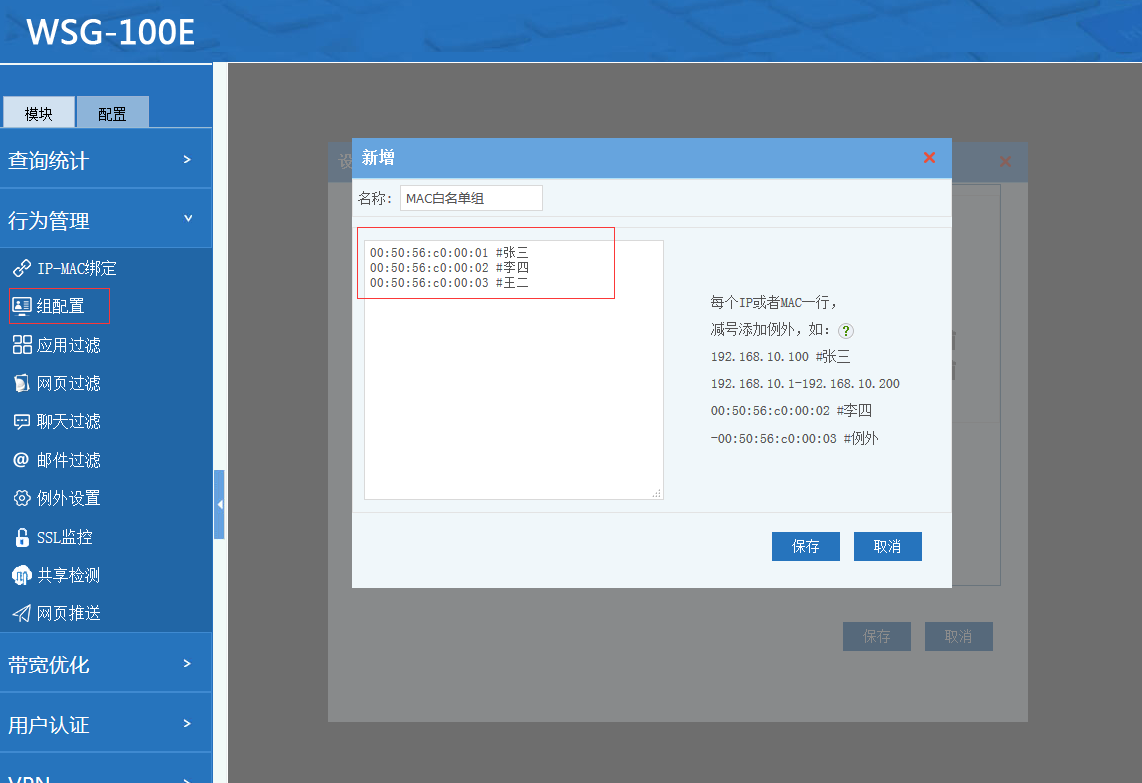
Task: Select the 组配置 sidebar icon
Action: tap(21, 306)
